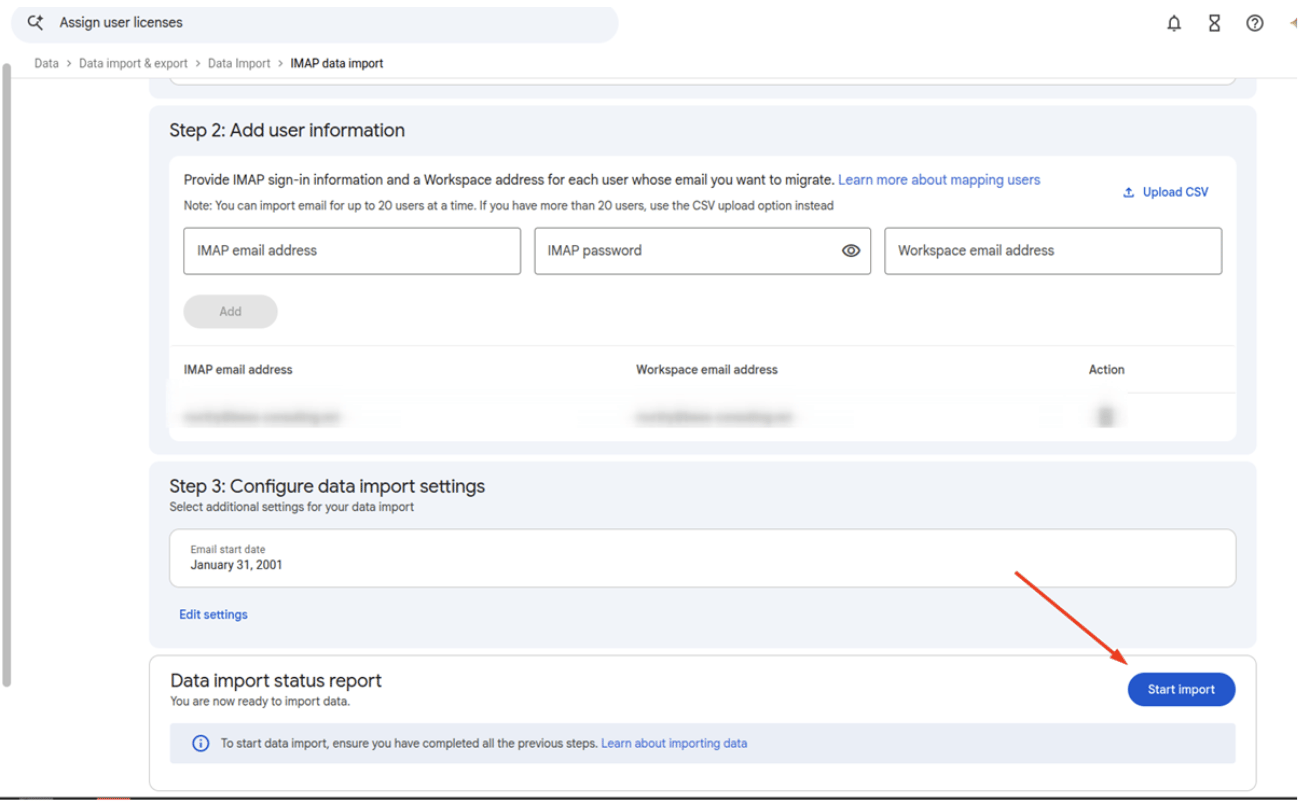Open the help question mark icon
The height and width of the screenshot is (806, 1301).
pyautogui.click(x=1255, y=23)
